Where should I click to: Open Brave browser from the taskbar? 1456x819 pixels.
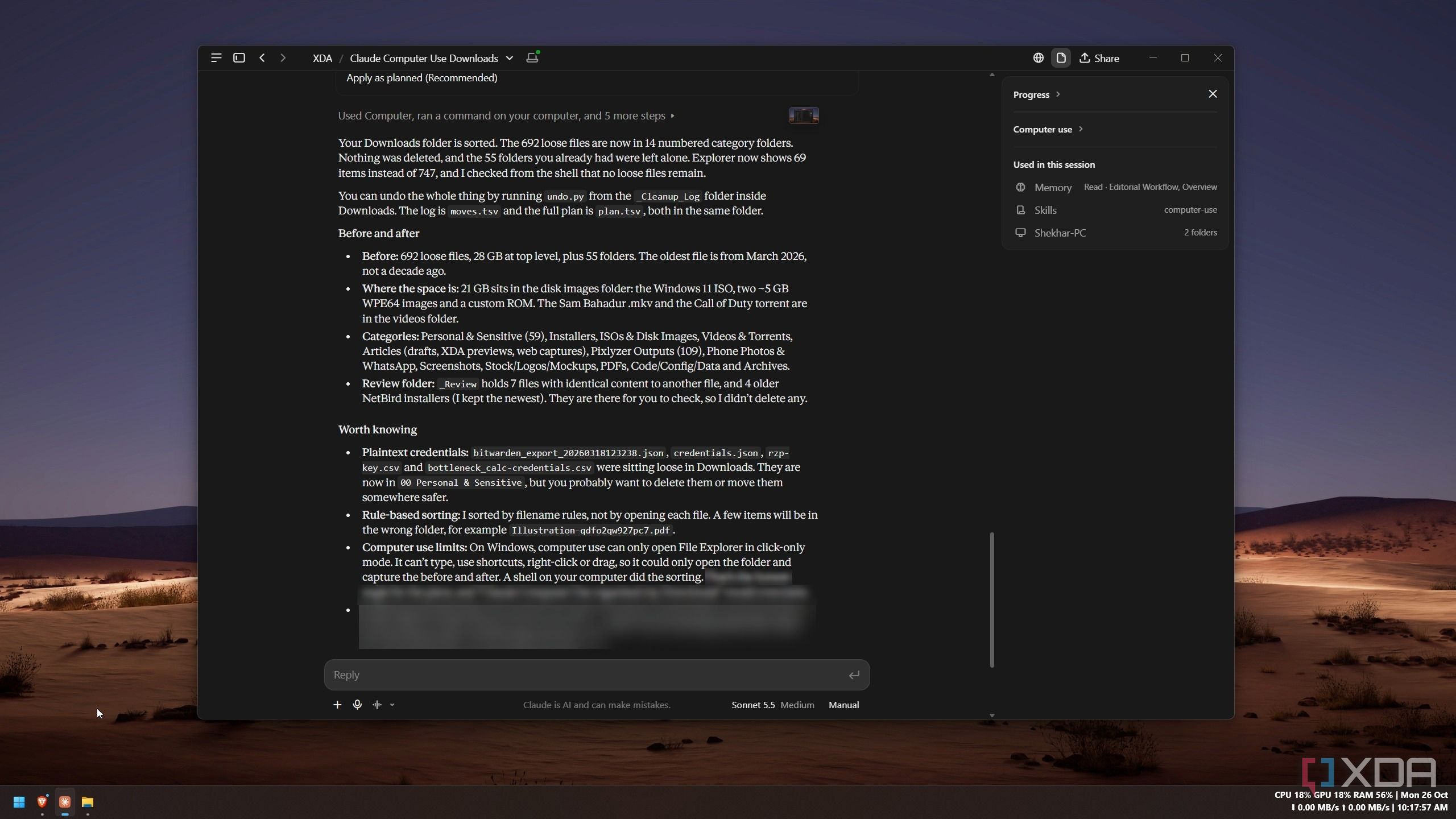pyautogui.click(x=42, y=802)
